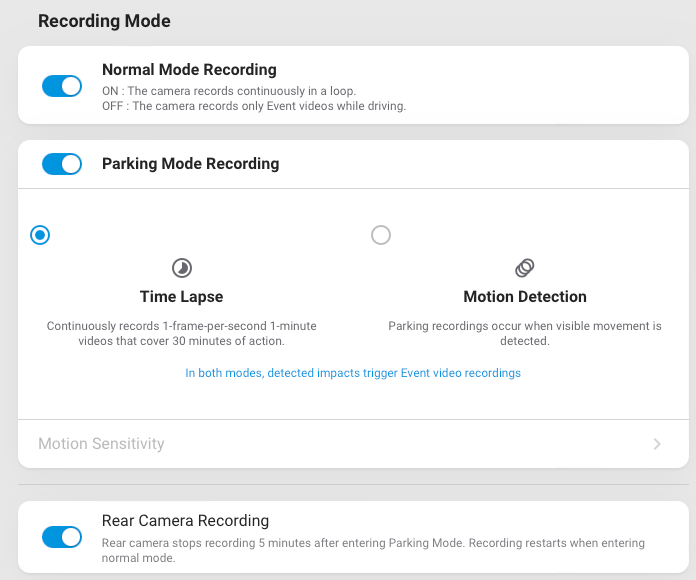Click the Time Lapse clock icon
Screen dimensions: 696x580
(182, 268)
